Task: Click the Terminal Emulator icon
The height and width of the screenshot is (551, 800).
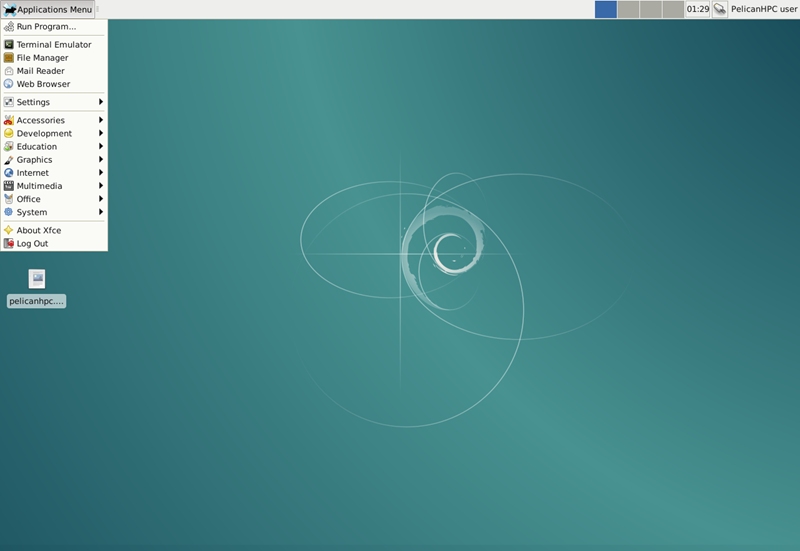Action: click(x=9, y=44)
